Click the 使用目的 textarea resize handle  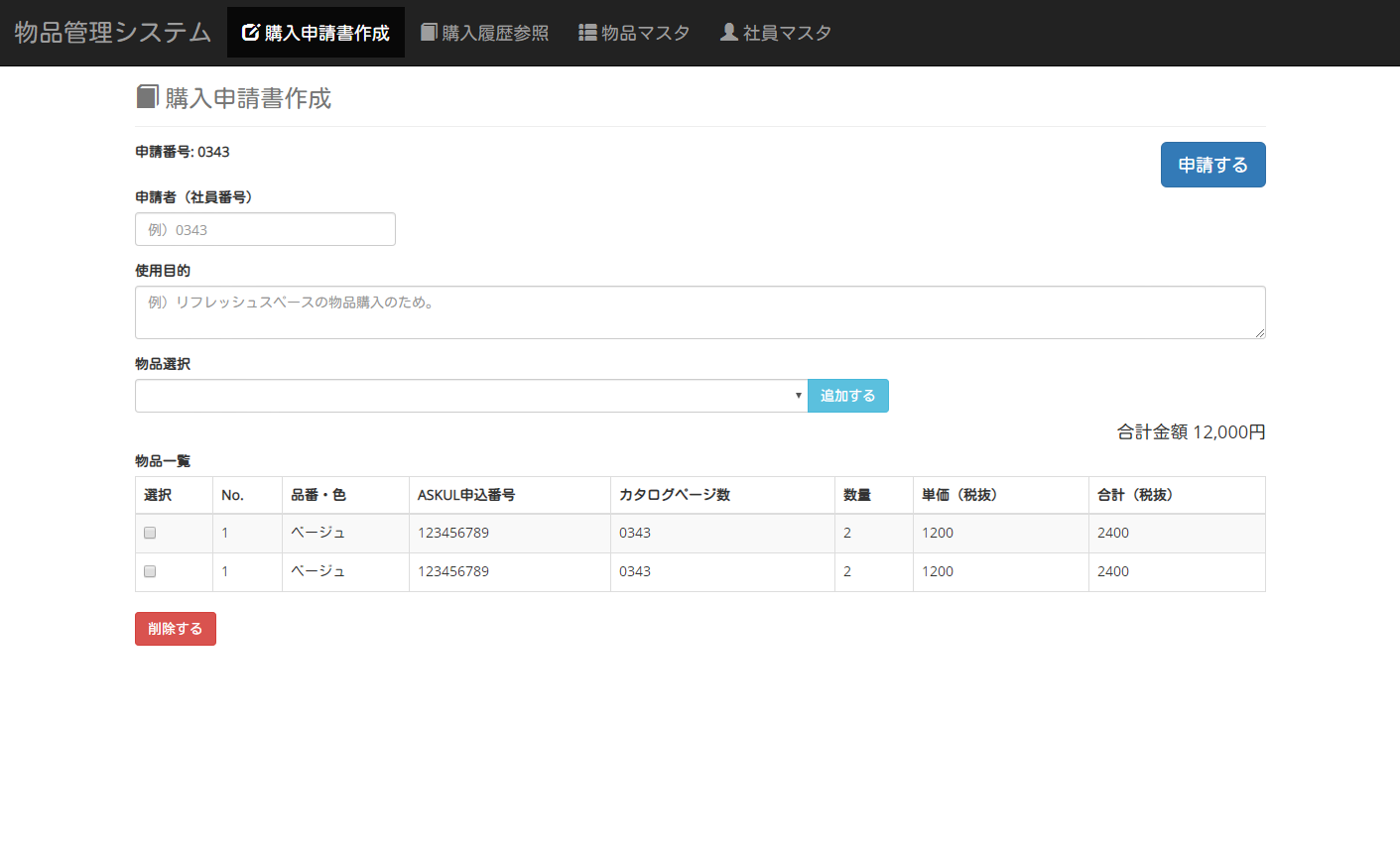(1260, 333)
